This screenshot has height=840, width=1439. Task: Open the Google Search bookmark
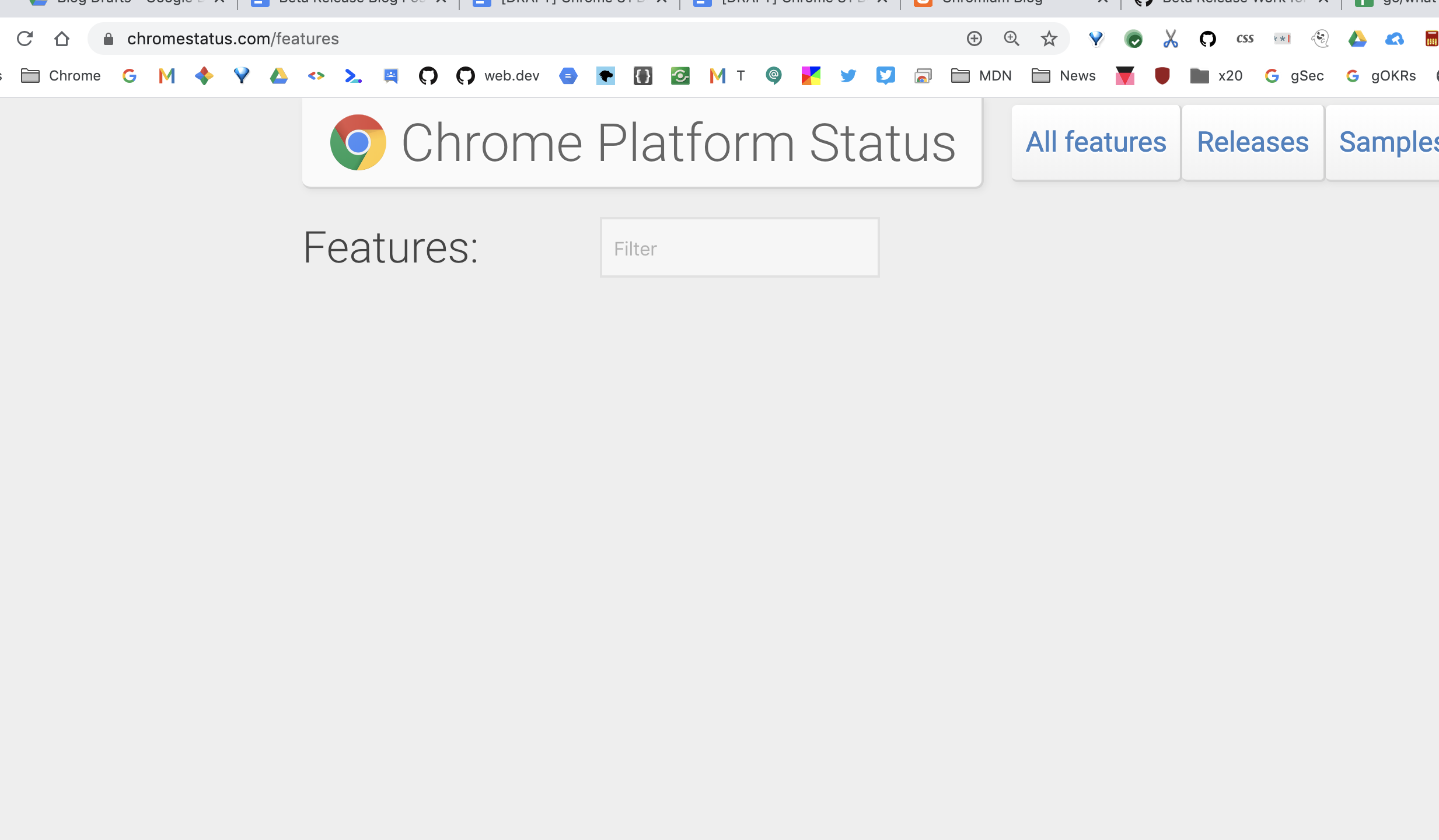(130, 76)
